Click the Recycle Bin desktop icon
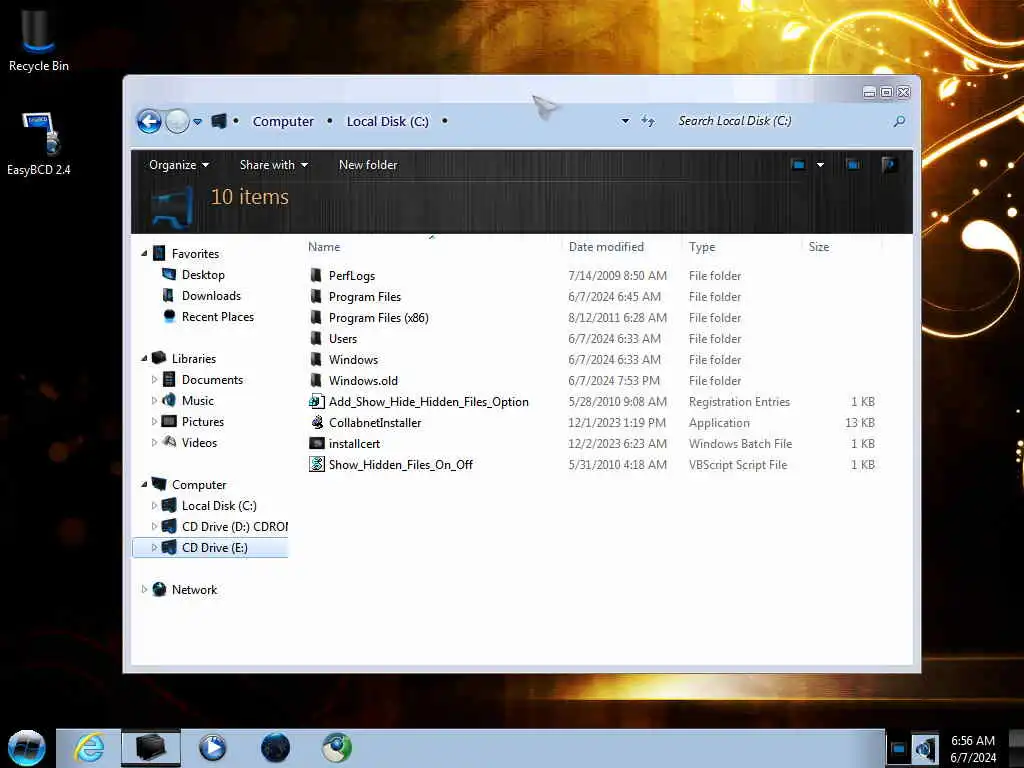This screenshot has height=768, width=1024. pyautogui.click(x=39, y=41)
